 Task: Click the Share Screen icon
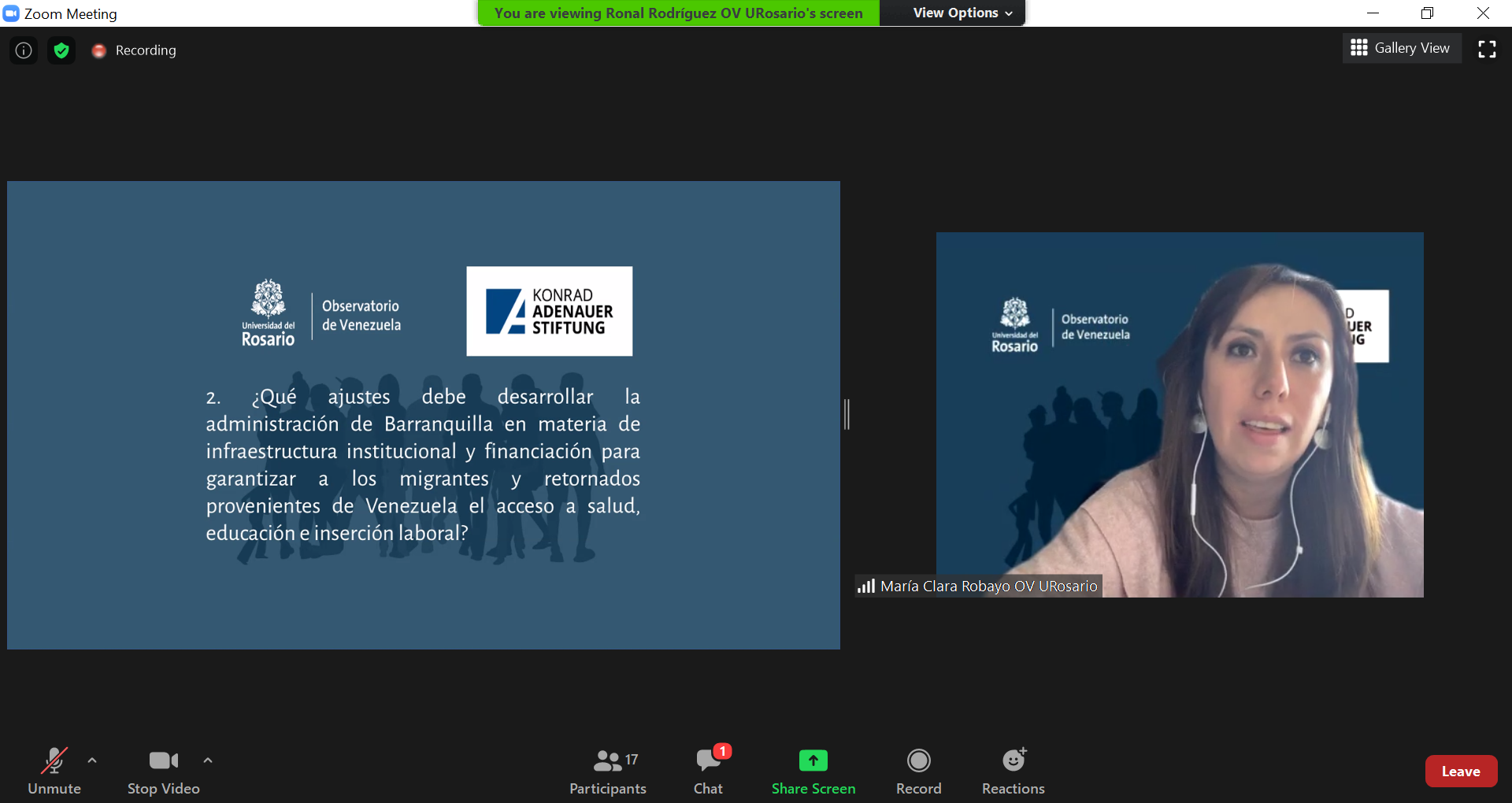pos(813,760)
